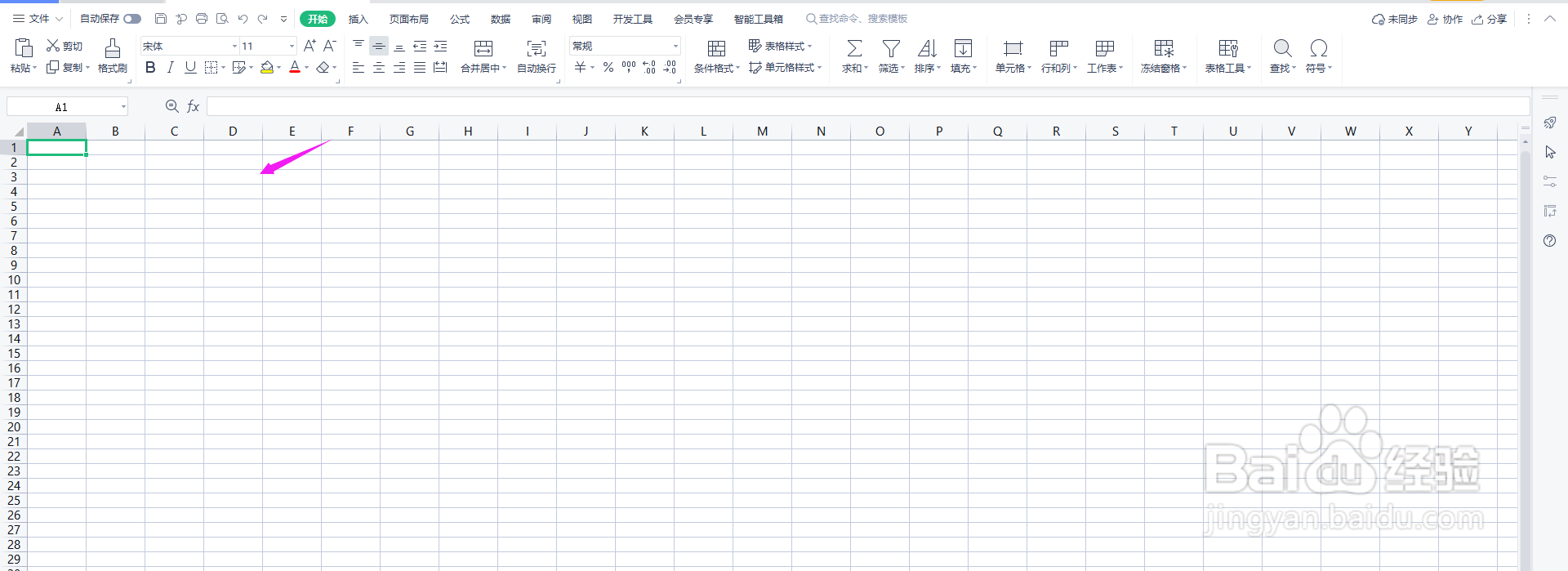Align text right in the cell
This screenshot has height=571, width=1568.
pos(399,68)
